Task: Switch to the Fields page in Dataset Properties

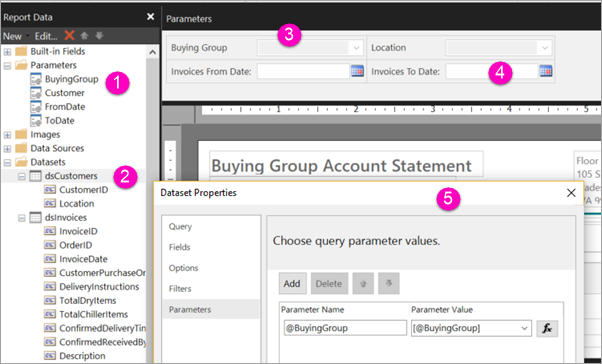Action: coord(180,247)
